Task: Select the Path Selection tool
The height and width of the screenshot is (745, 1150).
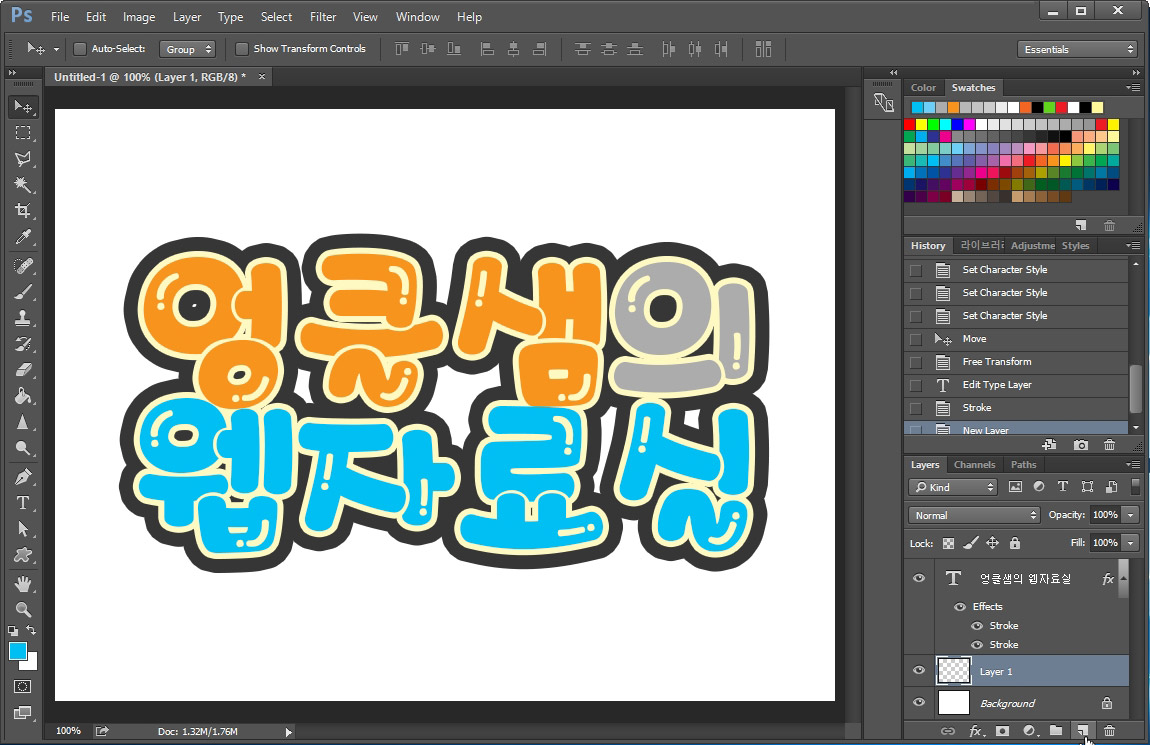Action: [x=23, y=529]
